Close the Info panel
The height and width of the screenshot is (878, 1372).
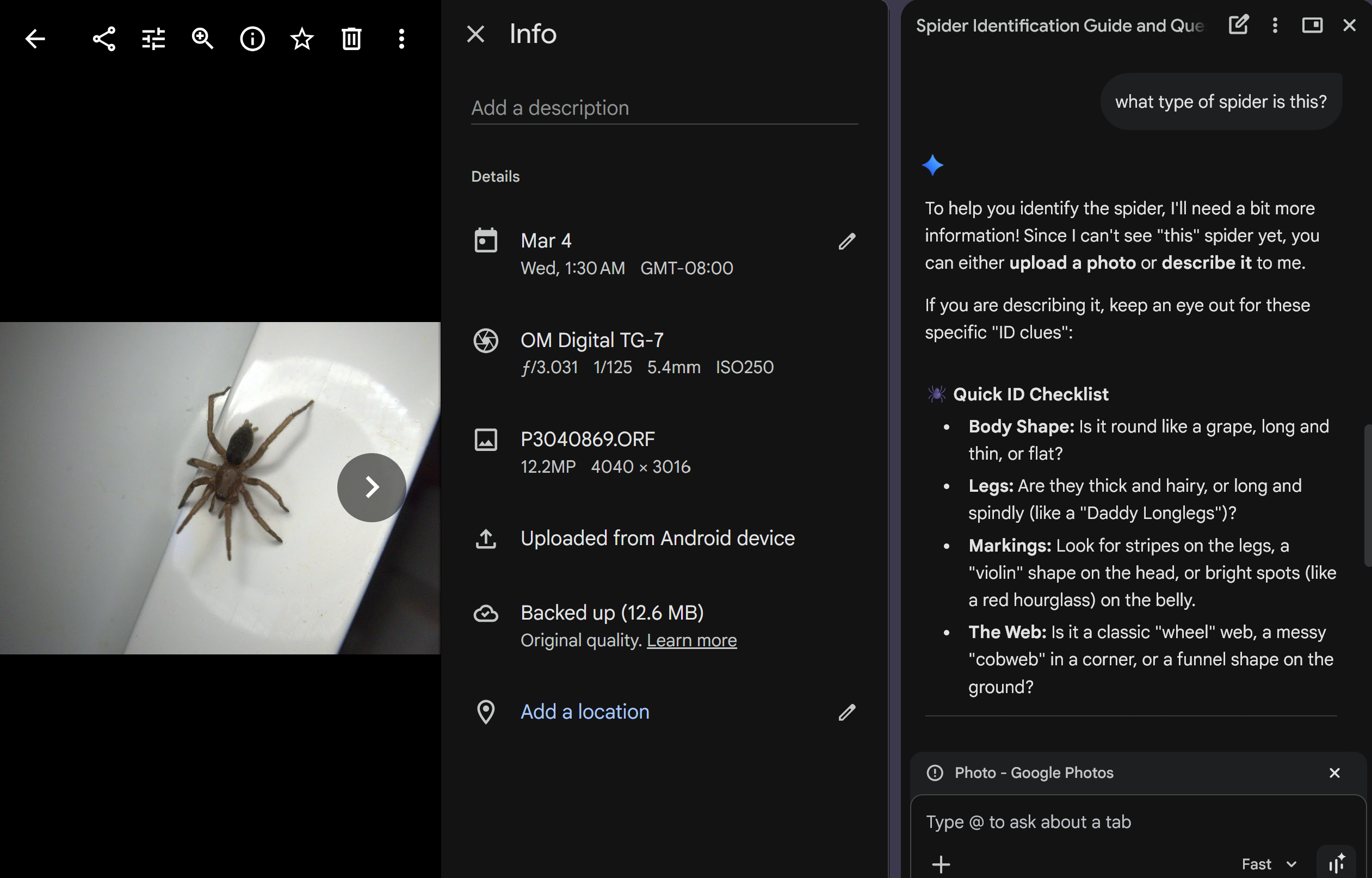point(475,34)
